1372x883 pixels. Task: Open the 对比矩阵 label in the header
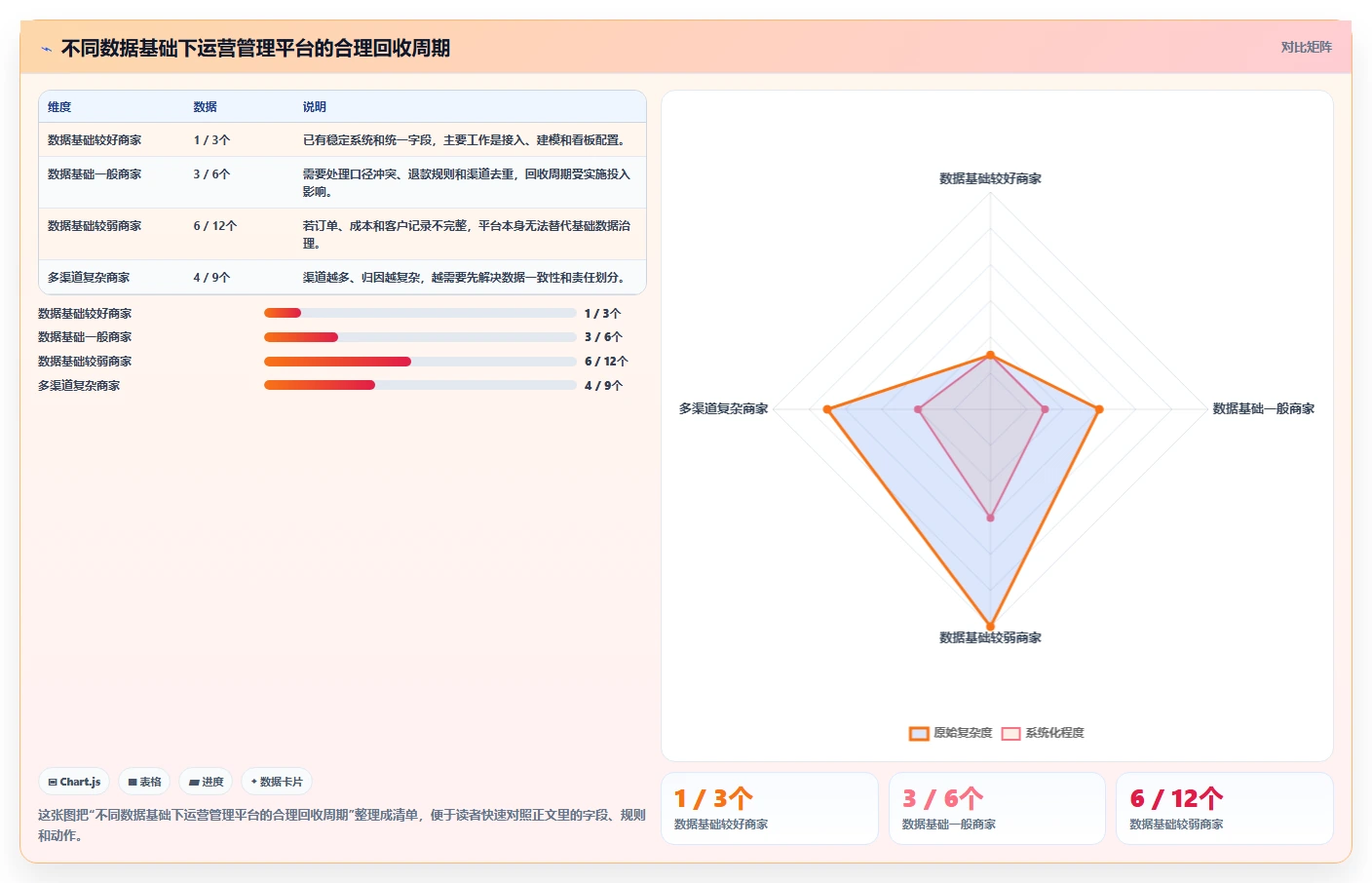[x=1306, y=47]
